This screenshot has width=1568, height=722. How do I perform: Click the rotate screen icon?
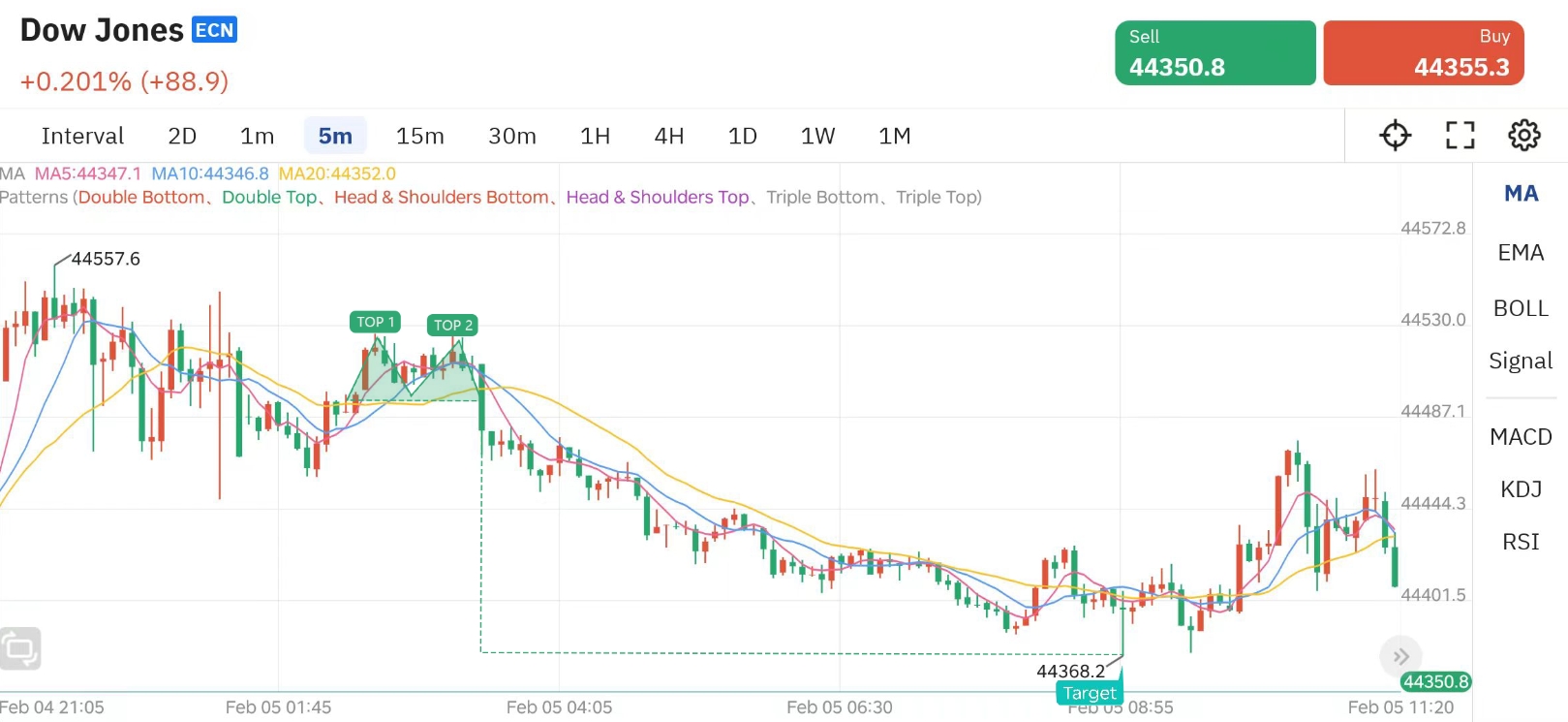pos(20,648)
